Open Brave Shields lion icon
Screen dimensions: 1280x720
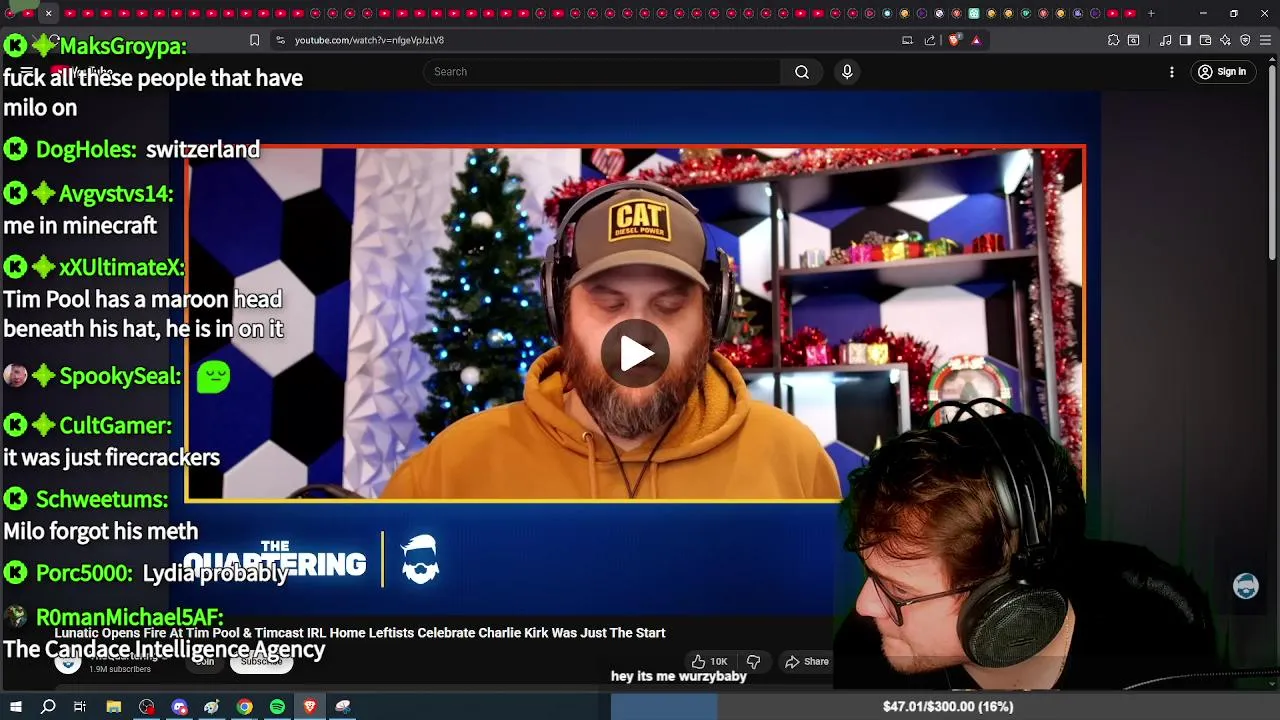(954, 40)
